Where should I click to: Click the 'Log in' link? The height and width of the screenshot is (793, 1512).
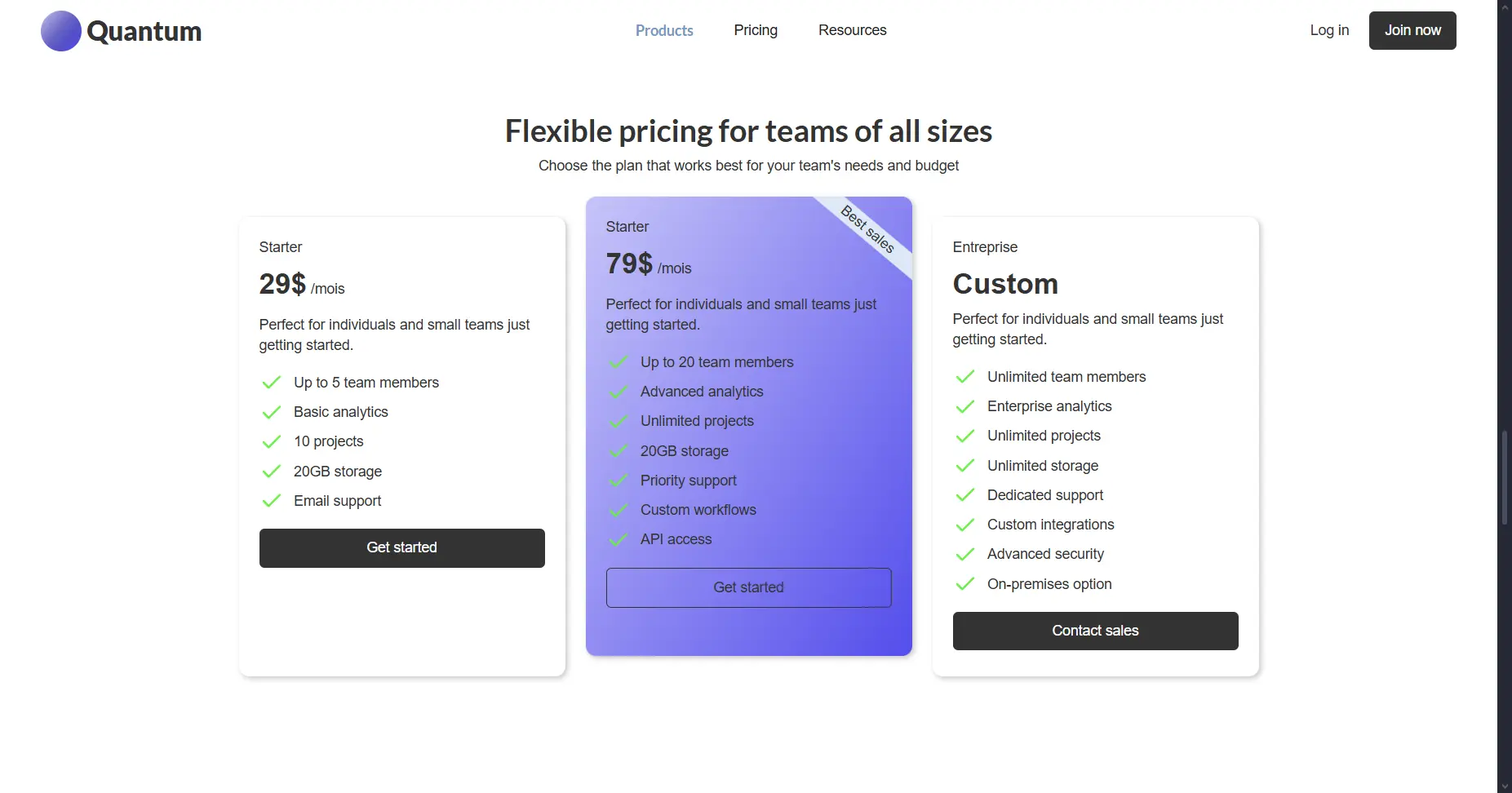point(1329,30)
